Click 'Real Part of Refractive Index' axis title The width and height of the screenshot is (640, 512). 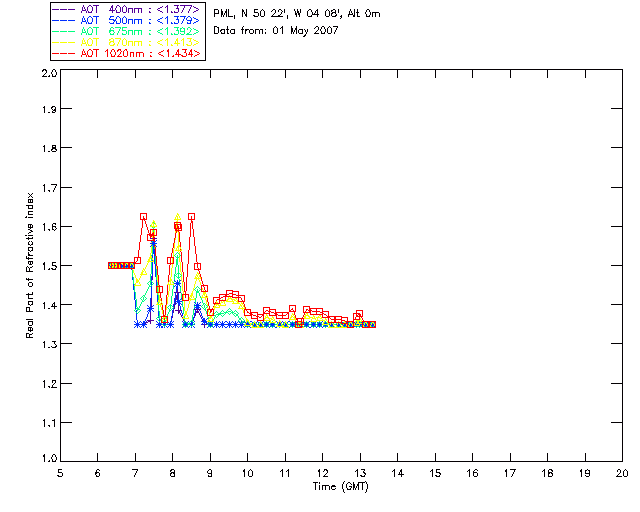click(30, 265)
